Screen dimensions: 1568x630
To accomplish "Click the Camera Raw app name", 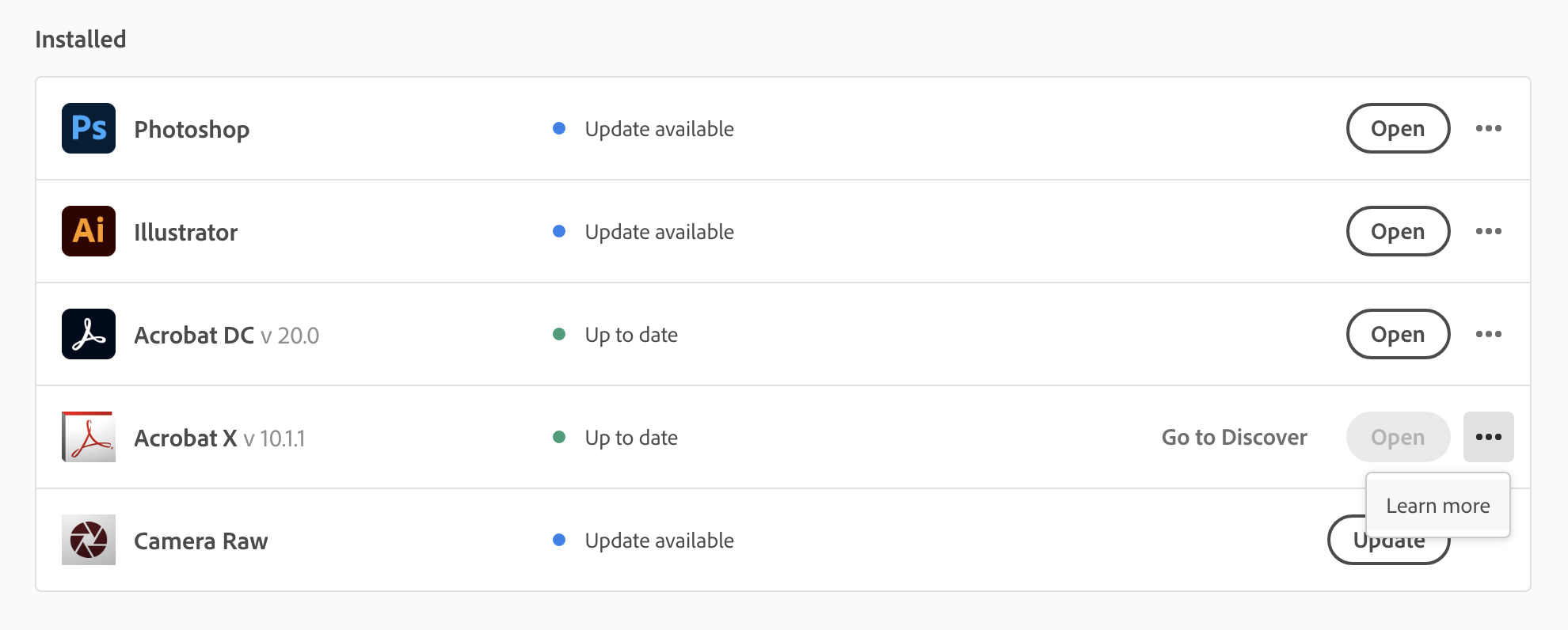I will pyautogui.click(x=200, y=541).
